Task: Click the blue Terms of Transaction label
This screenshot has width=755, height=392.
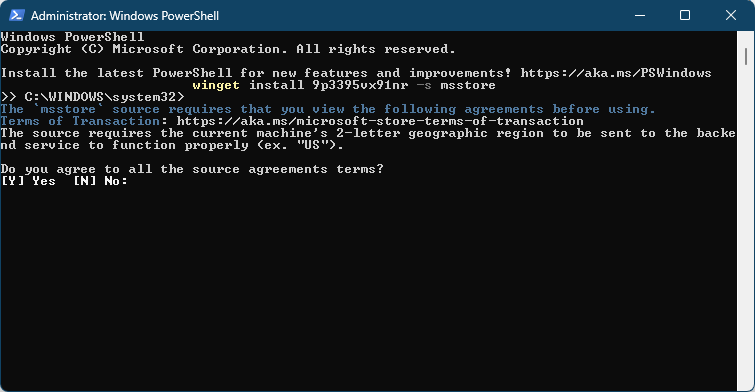Action: tap(80, 121)
